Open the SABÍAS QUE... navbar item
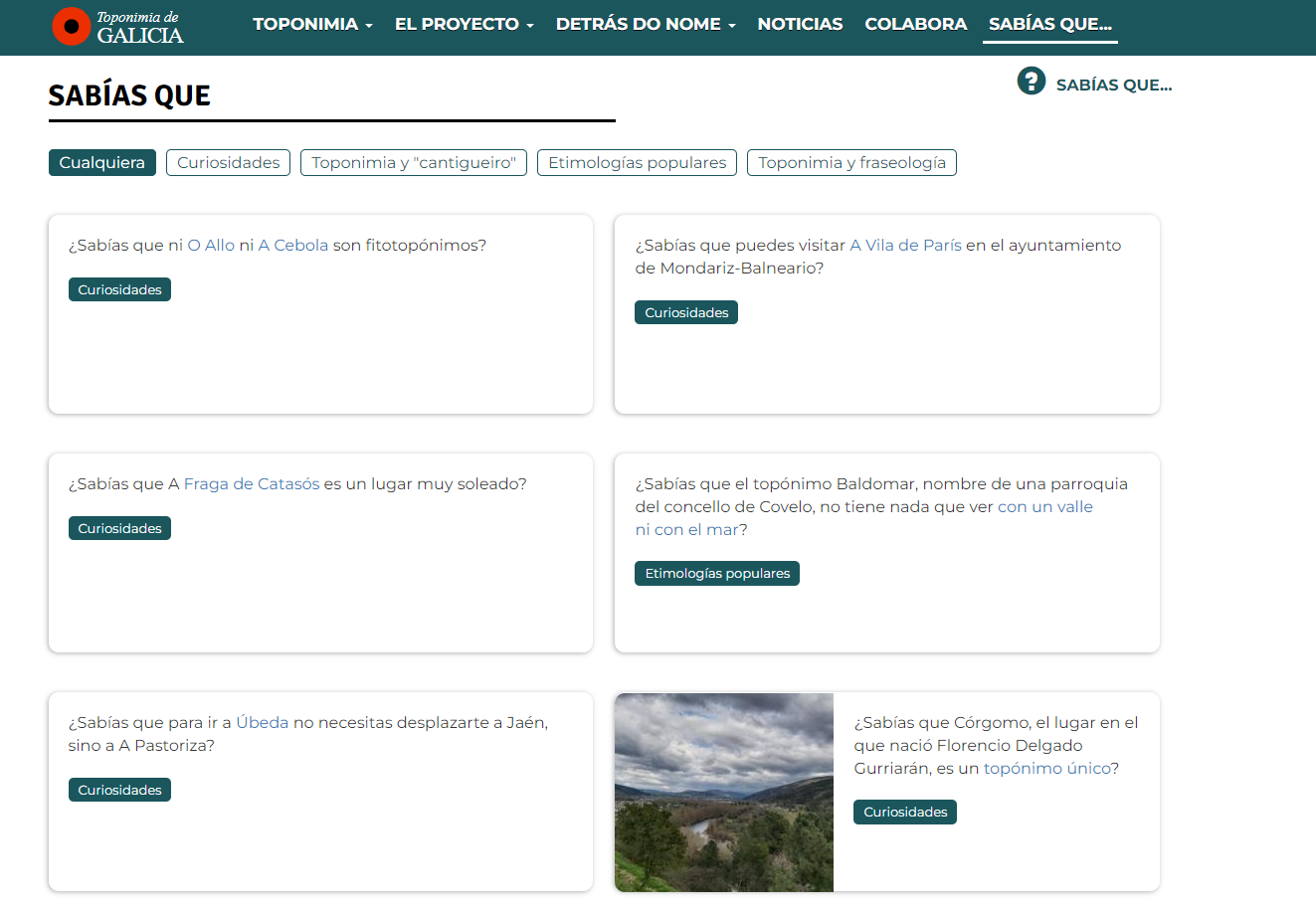This screenshot has height=910, width=1316. coord(1050,24)
